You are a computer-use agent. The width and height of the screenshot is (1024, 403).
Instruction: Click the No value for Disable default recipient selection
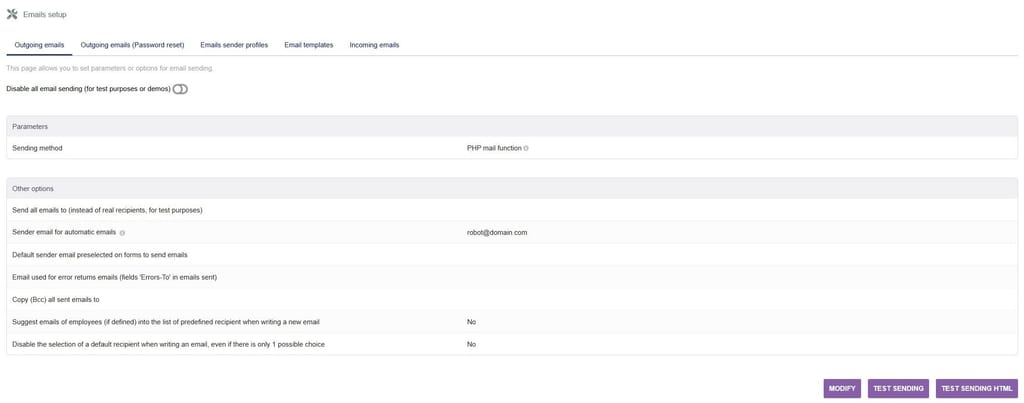(471, 344)
